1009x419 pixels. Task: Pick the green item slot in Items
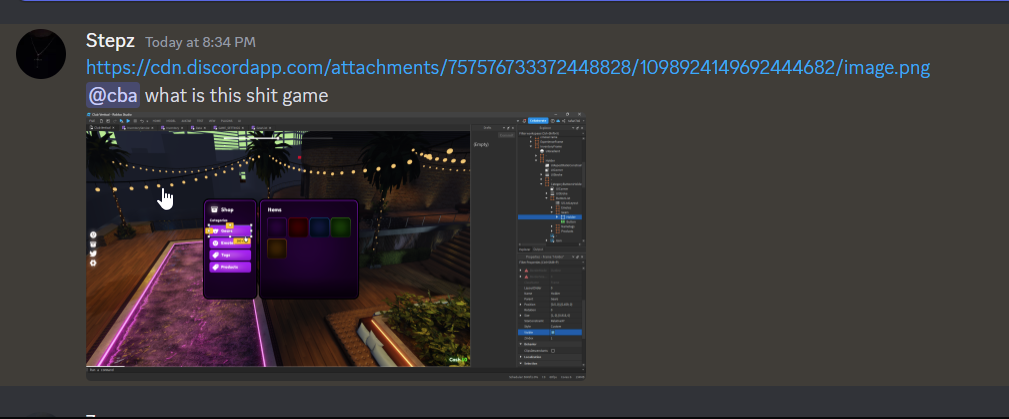point(340,227)
